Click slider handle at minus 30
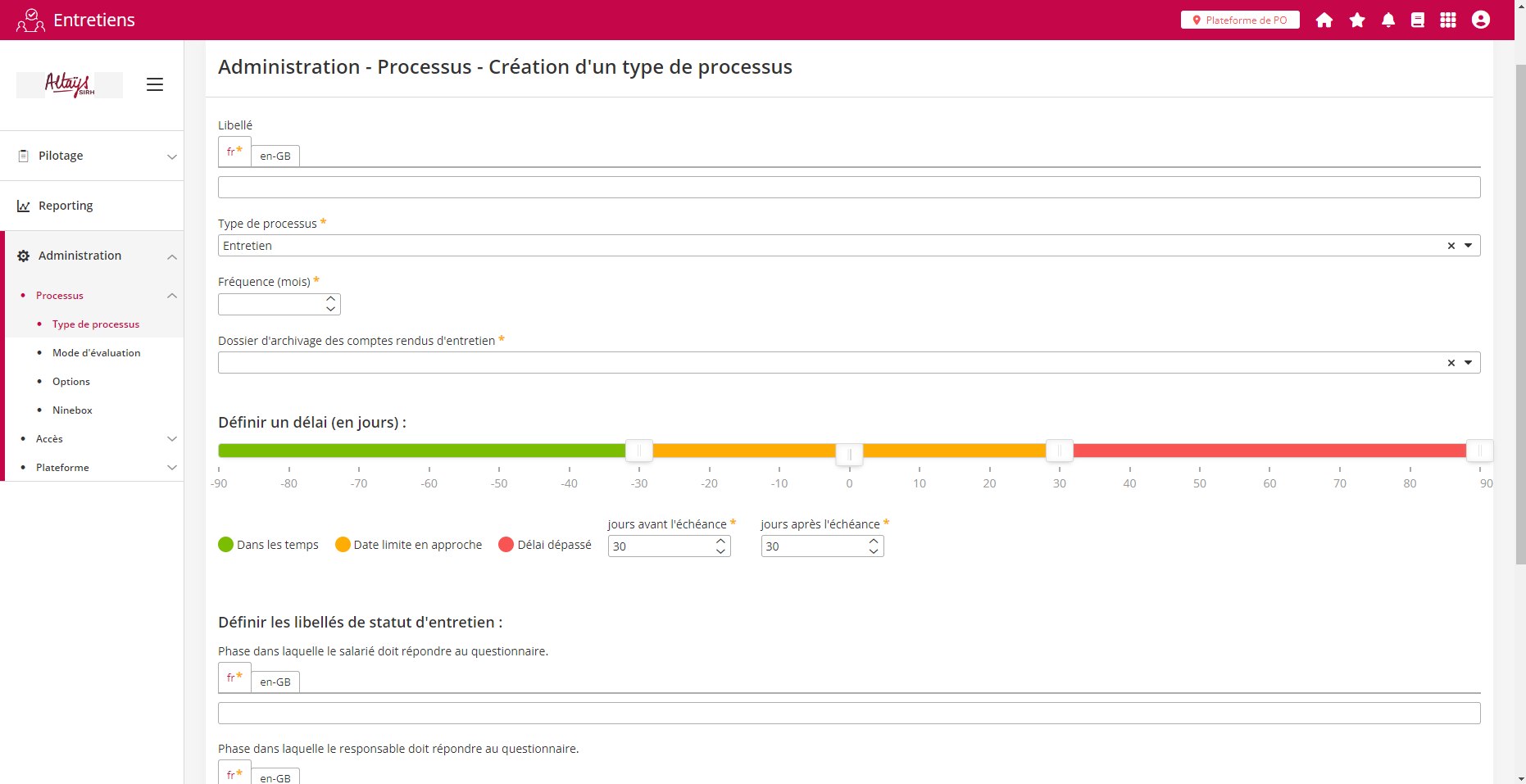Screen dimensions: 1526x784 tap(639, 451)
